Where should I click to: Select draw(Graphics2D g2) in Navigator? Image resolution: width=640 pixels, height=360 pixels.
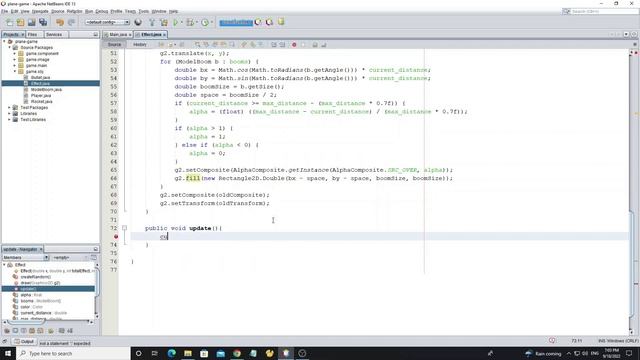click(x=40, y=283)
